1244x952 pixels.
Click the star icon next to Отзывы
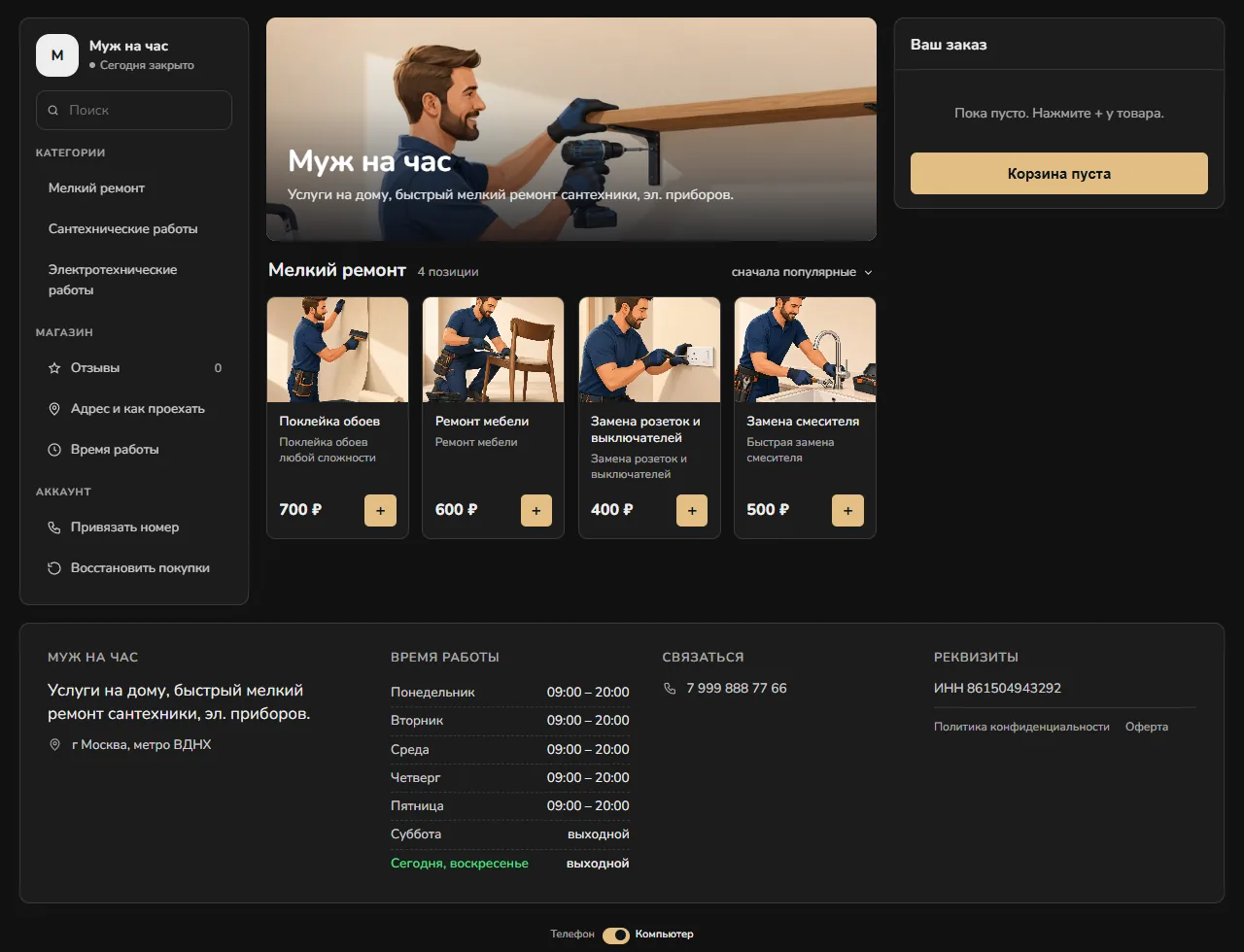click(x=54, y=368)
